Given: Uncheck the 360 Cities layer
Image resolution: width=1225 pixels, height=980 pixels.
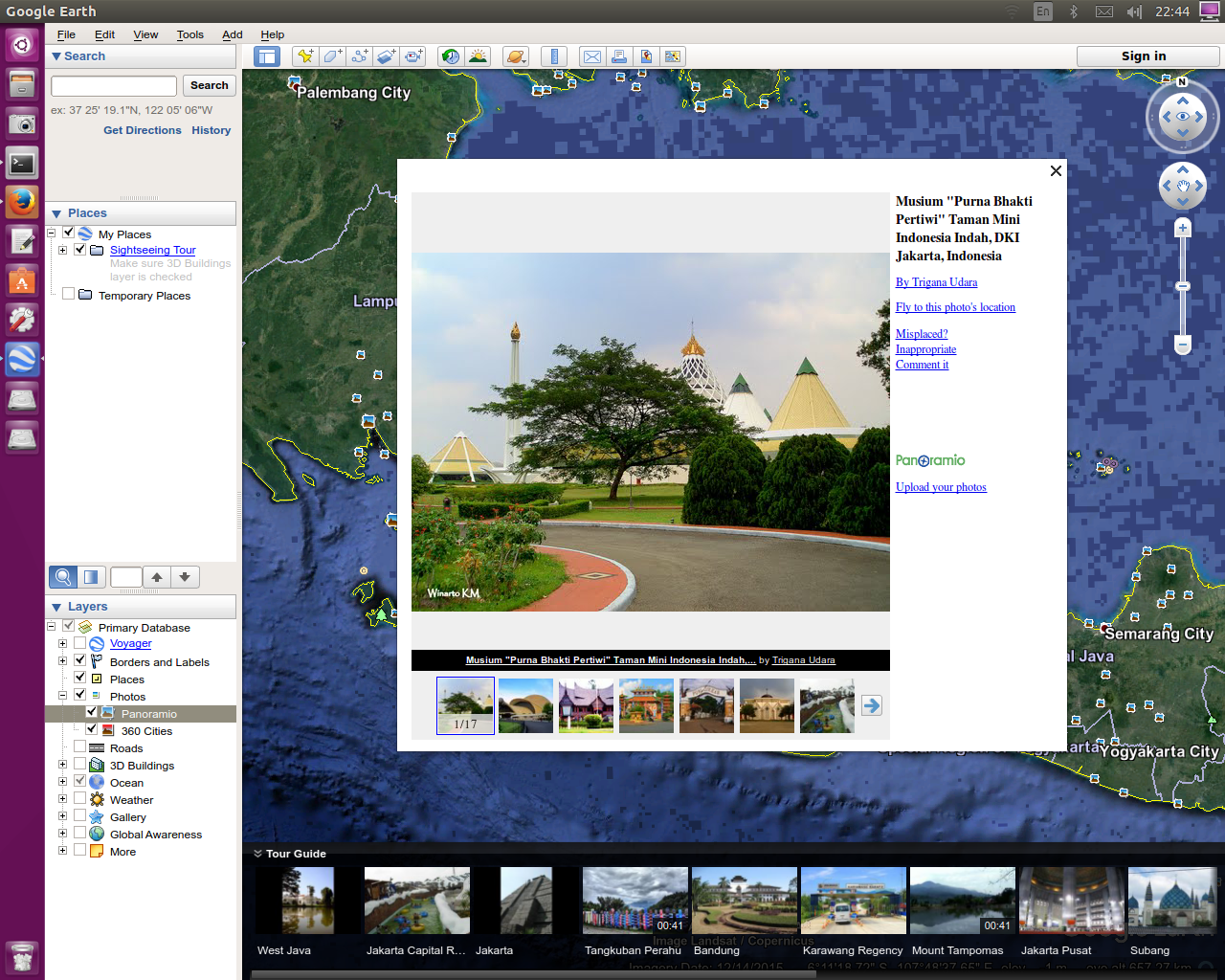Looking at the screenshot, I should coord(92,729).
